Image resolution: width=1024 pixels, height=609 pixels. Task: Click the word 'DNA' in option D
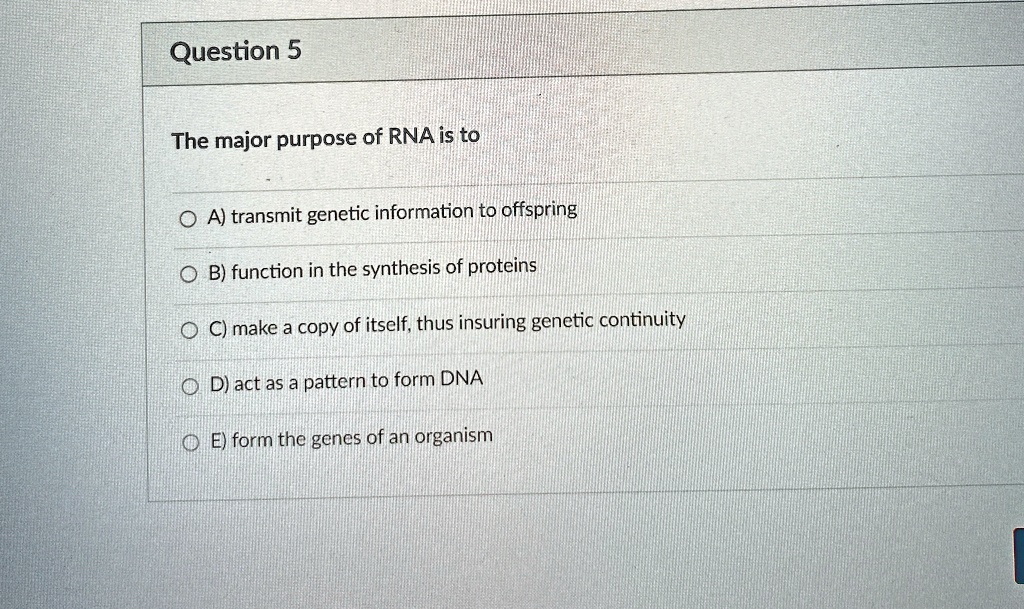[462, 379]
